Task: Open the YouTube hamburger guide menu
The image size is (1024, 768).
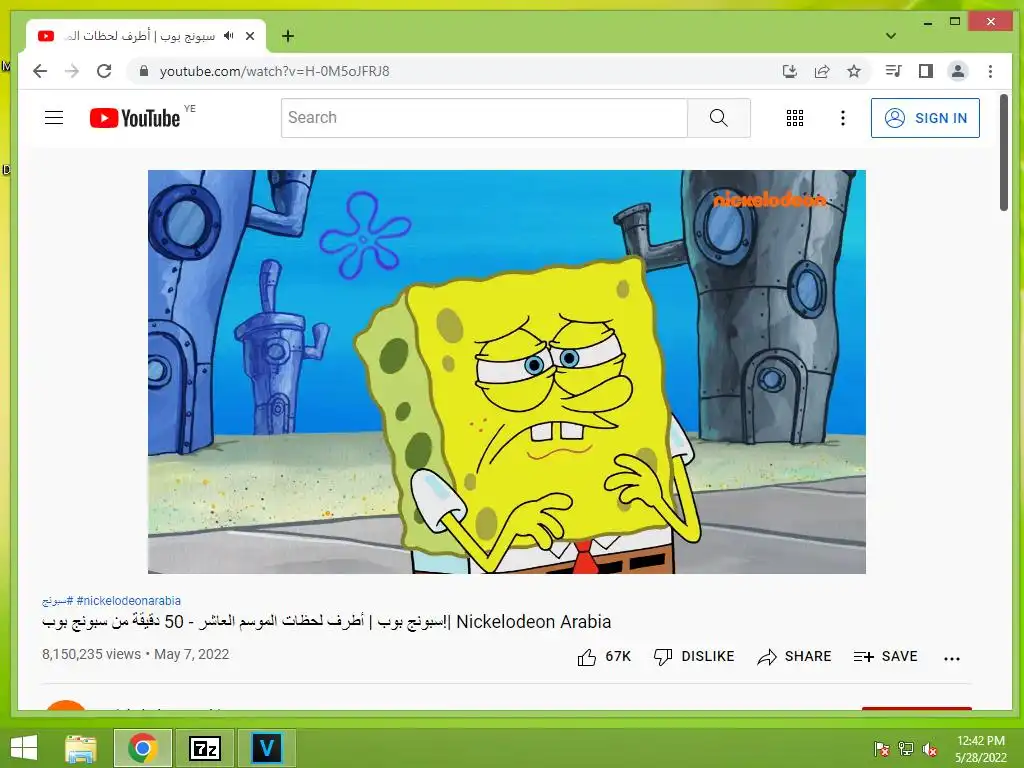Action: click(x=54, y=118)
